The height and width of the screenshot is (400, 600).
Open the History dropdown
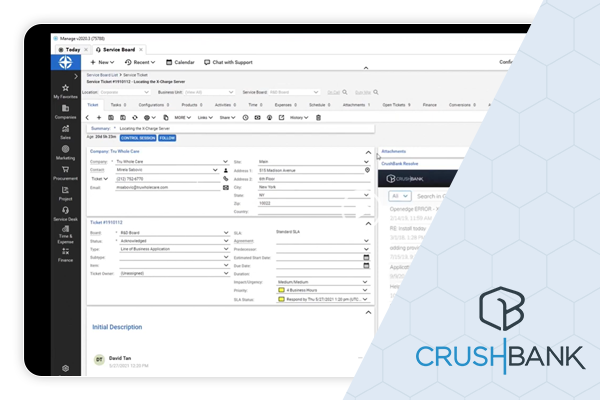point(299,118)
